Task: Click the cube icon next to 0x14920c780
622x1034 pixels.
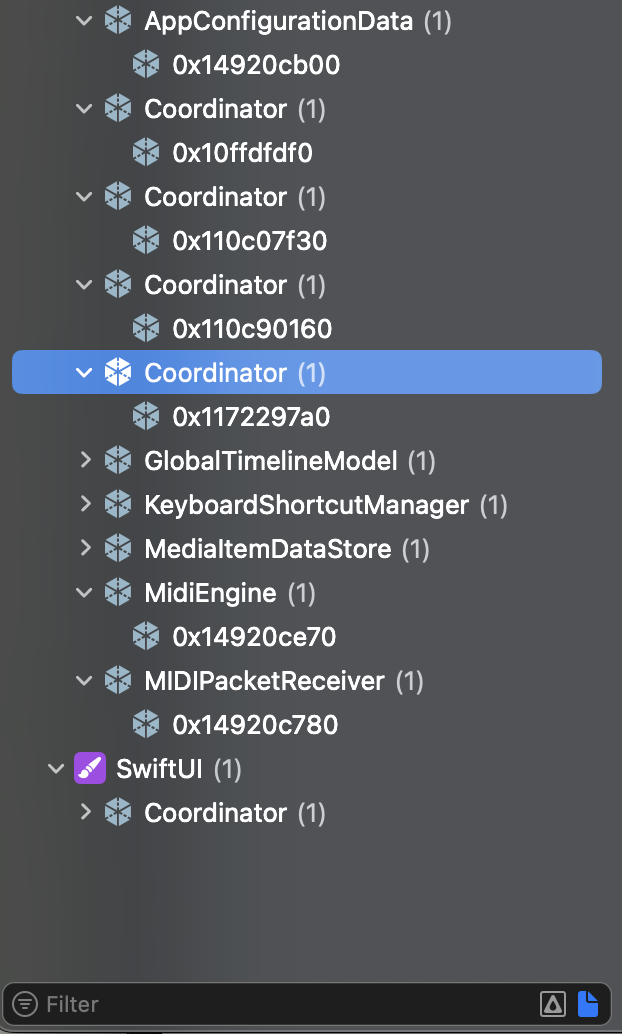Action: tap(146, 724)
